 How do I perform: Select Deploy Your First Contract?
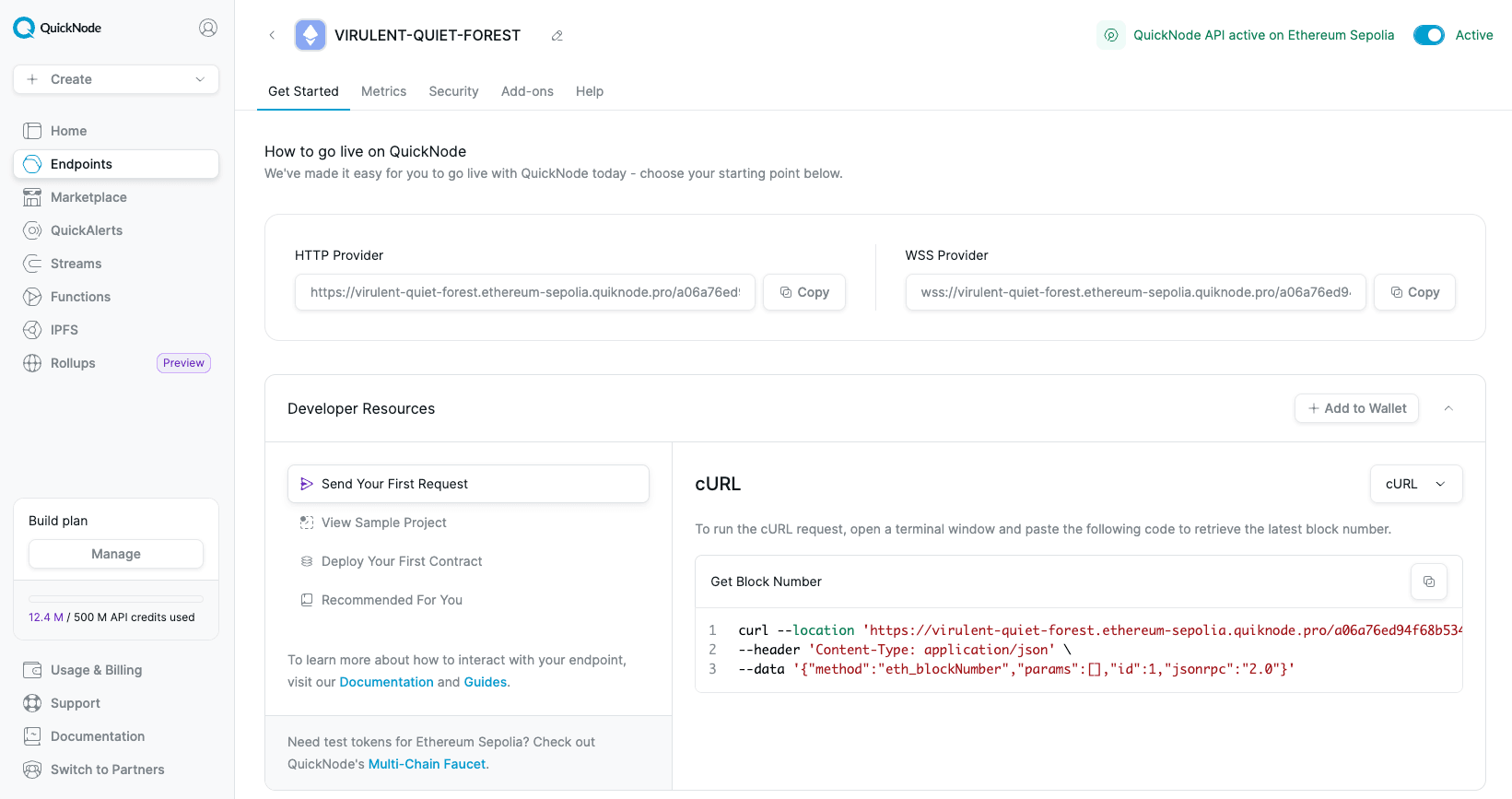pos(468,561)
